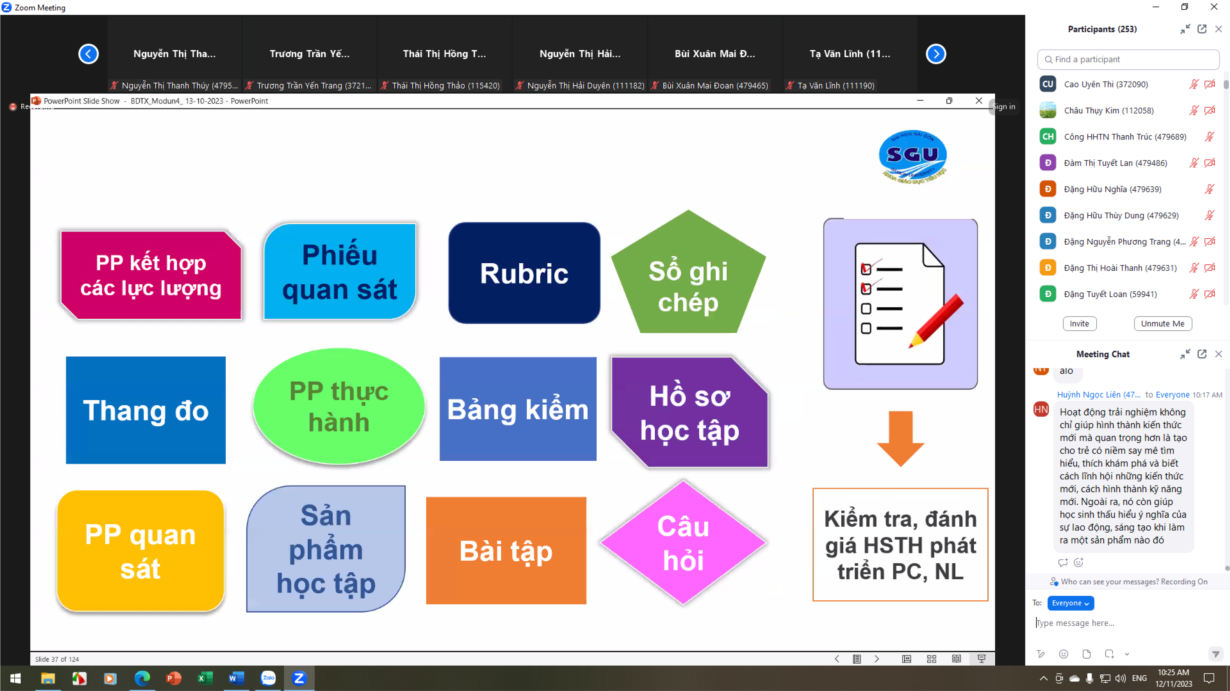Expand more chat options chevron

point(1127,654)
